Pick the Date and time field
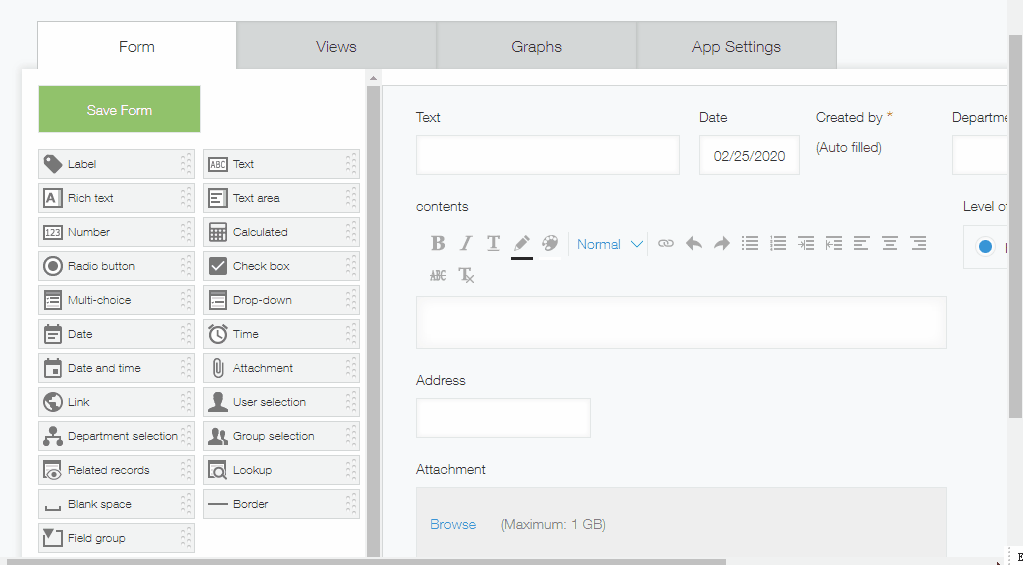The image size is (1023, 565). click(x=116, y=368)
